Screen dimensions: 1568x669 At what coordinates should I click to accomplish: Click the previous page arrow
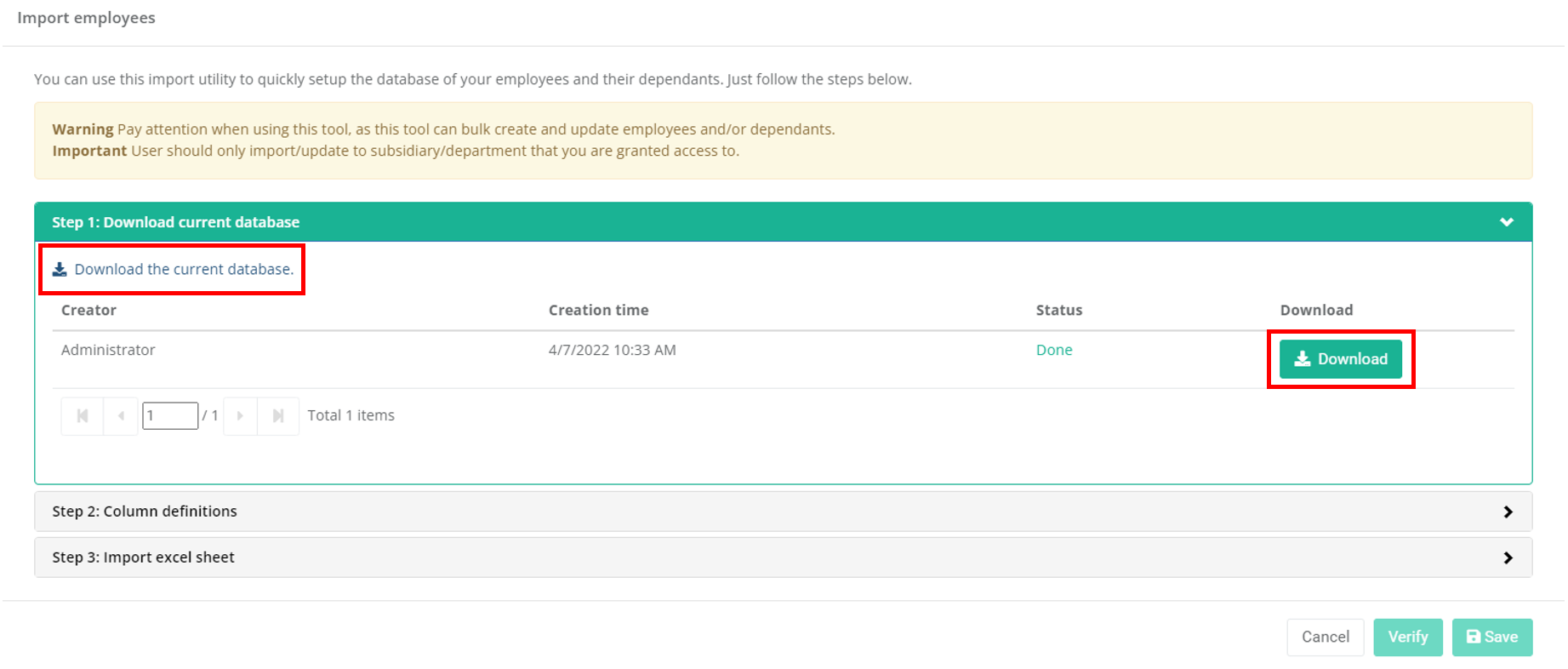click(x=121, y=416)
